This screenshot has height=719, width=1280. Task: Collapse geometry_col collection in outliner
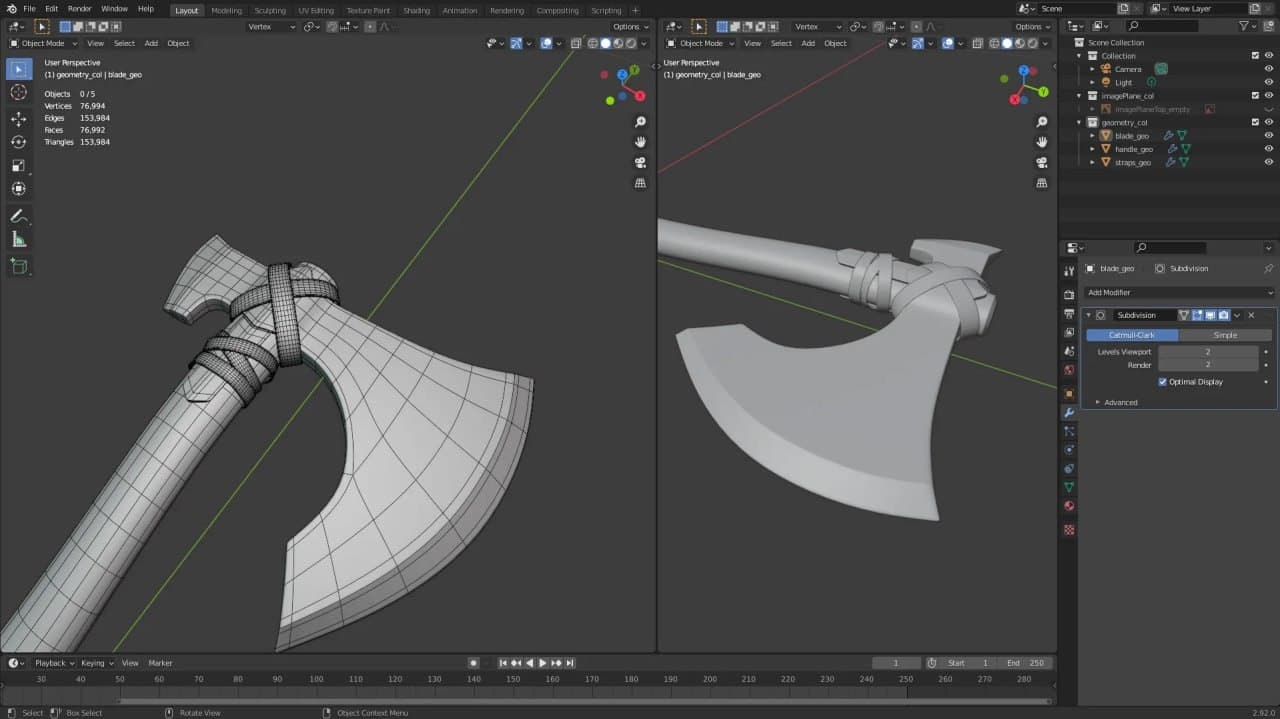[1080, 122]
